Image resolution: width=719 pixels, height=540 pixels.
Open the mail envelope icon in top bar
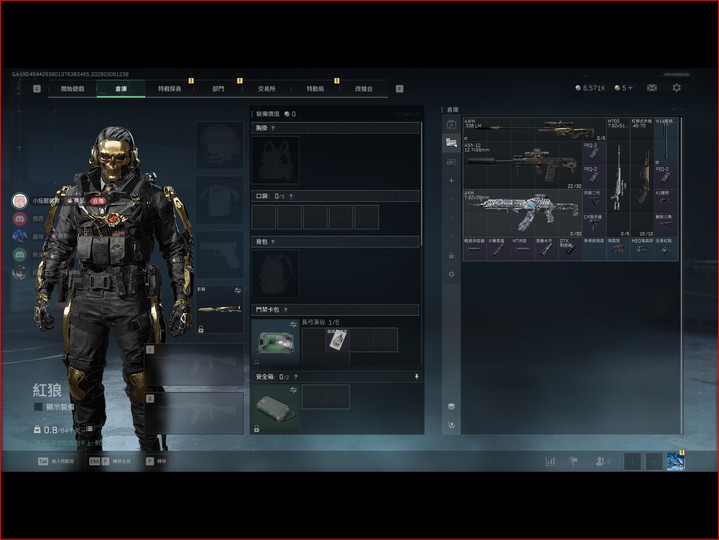(652, 88)
